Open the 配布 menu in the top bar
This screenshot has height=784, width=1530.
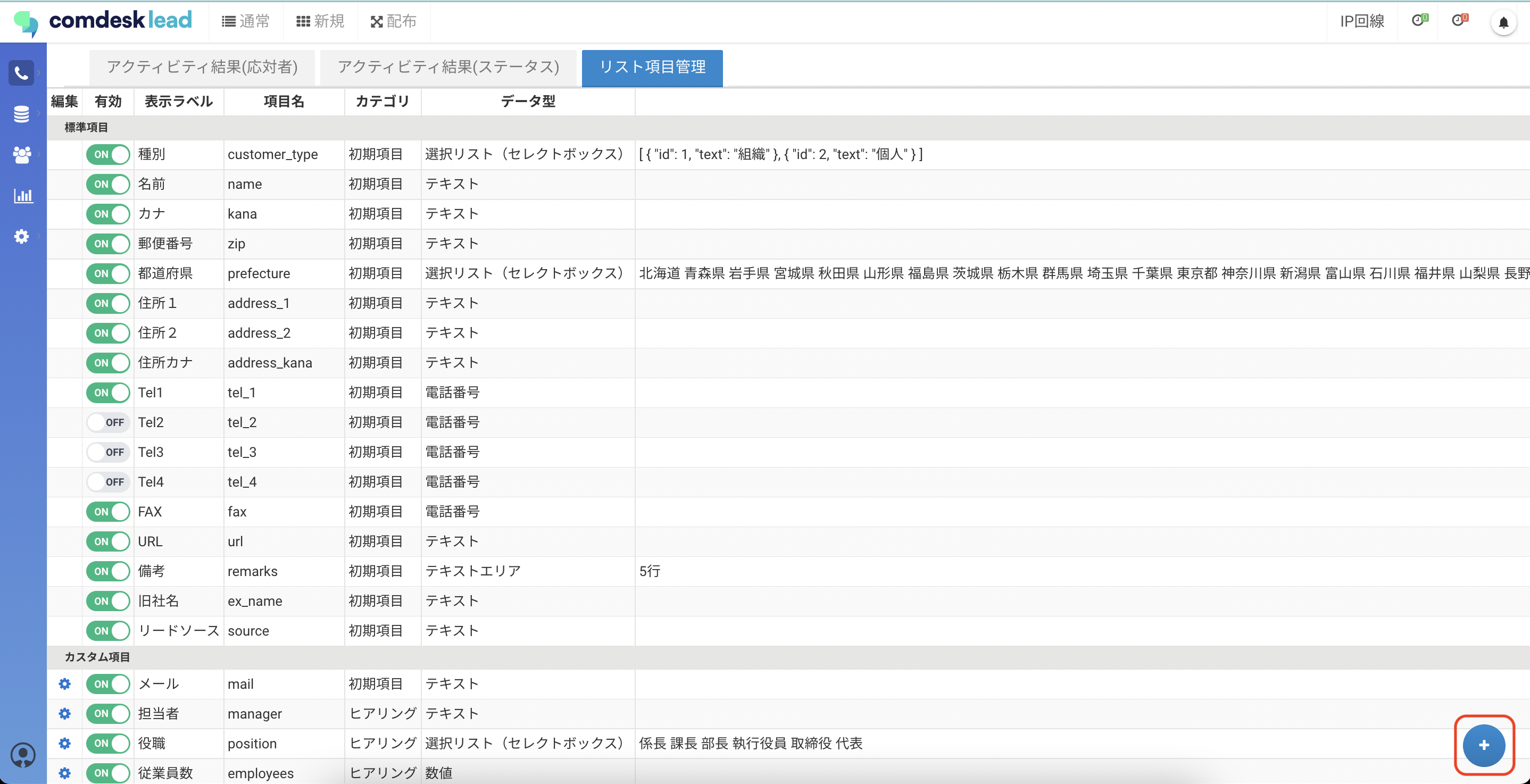[393, 21]
